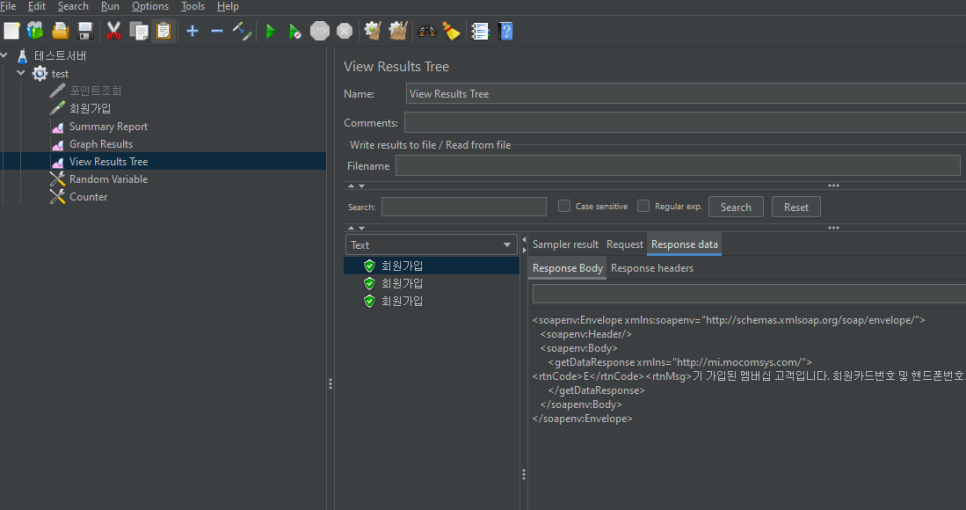The image size is (966, 510).
Task: Select Graph Results listener
Action: tap(101, 144)
